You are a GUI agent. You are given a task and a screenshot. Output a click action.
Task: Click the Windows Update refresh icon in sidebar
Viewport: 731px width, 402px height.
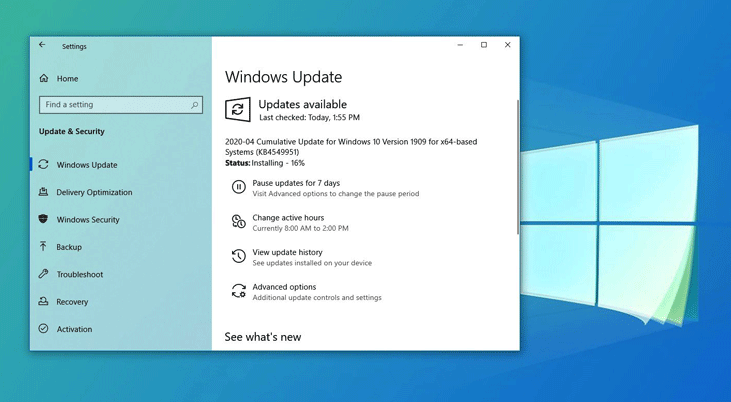click(x=44, y=165)
